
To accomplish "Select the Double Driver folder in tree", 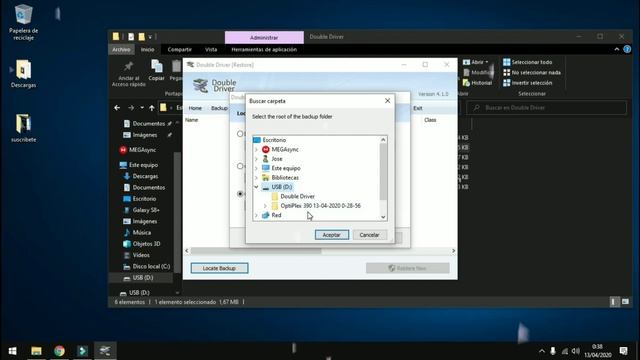I will 297,196.
